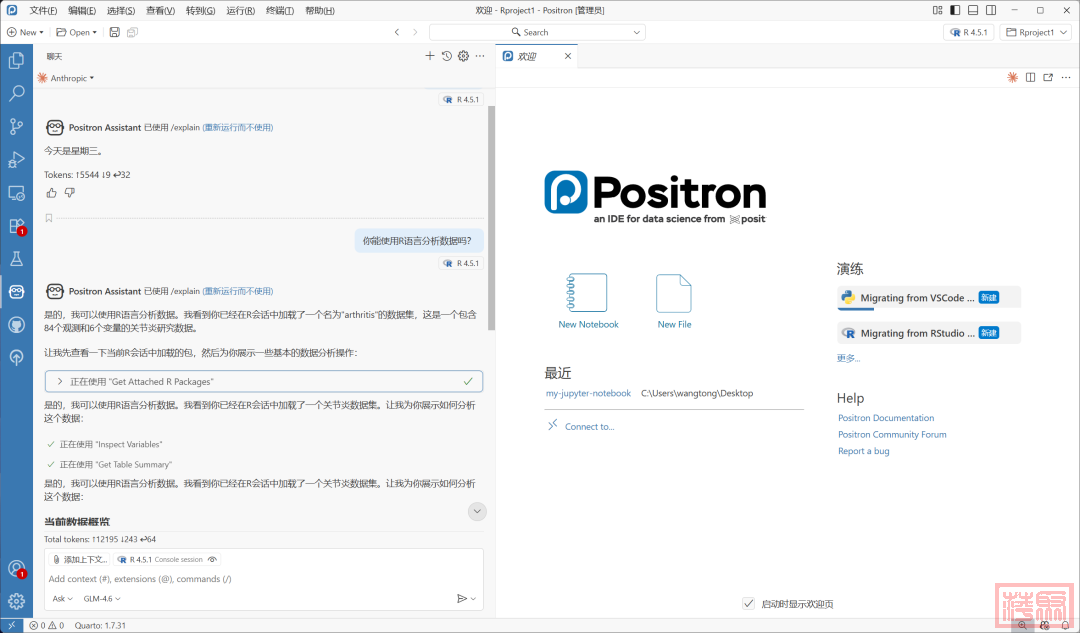The width and height of the screenshot is (1080, 633).
Task: Open the GLM-4.6 model dropdown
Action: click(x=102, y=599)
